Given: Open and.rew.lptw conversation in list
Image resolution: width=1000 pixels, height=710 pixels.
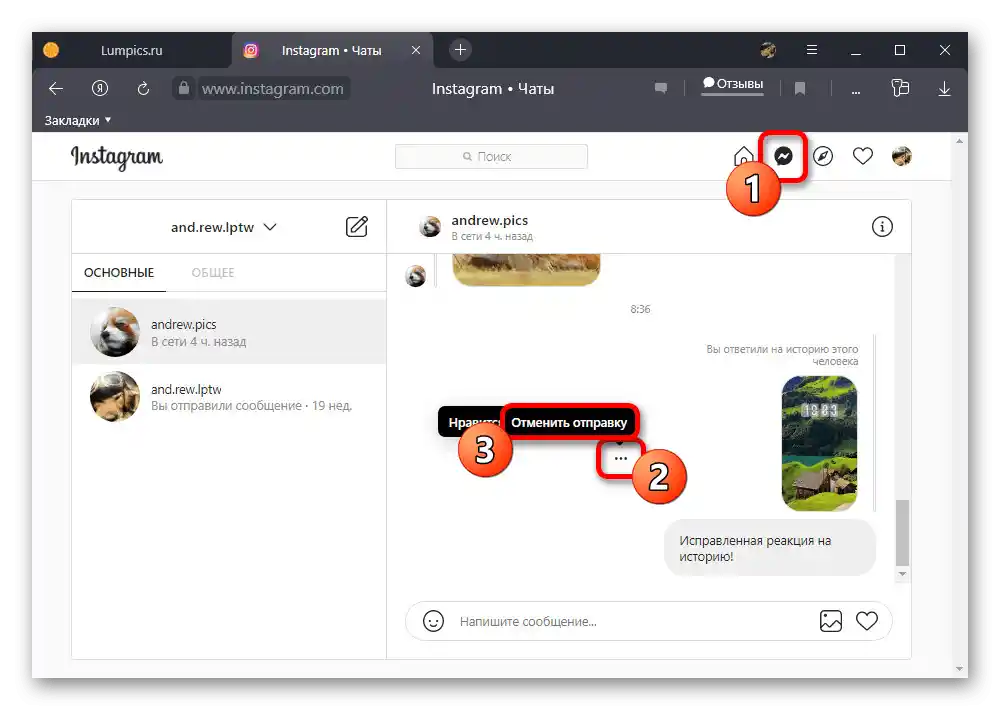Looking at the screenshot, I should click(x=229, y=397).
